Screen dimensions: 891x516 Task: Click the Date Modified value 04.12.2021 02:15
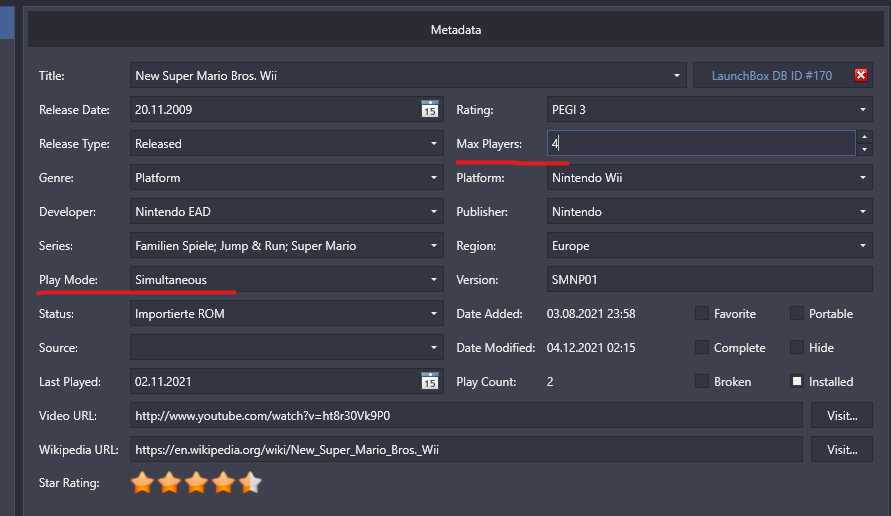click(x=591, y=347)
